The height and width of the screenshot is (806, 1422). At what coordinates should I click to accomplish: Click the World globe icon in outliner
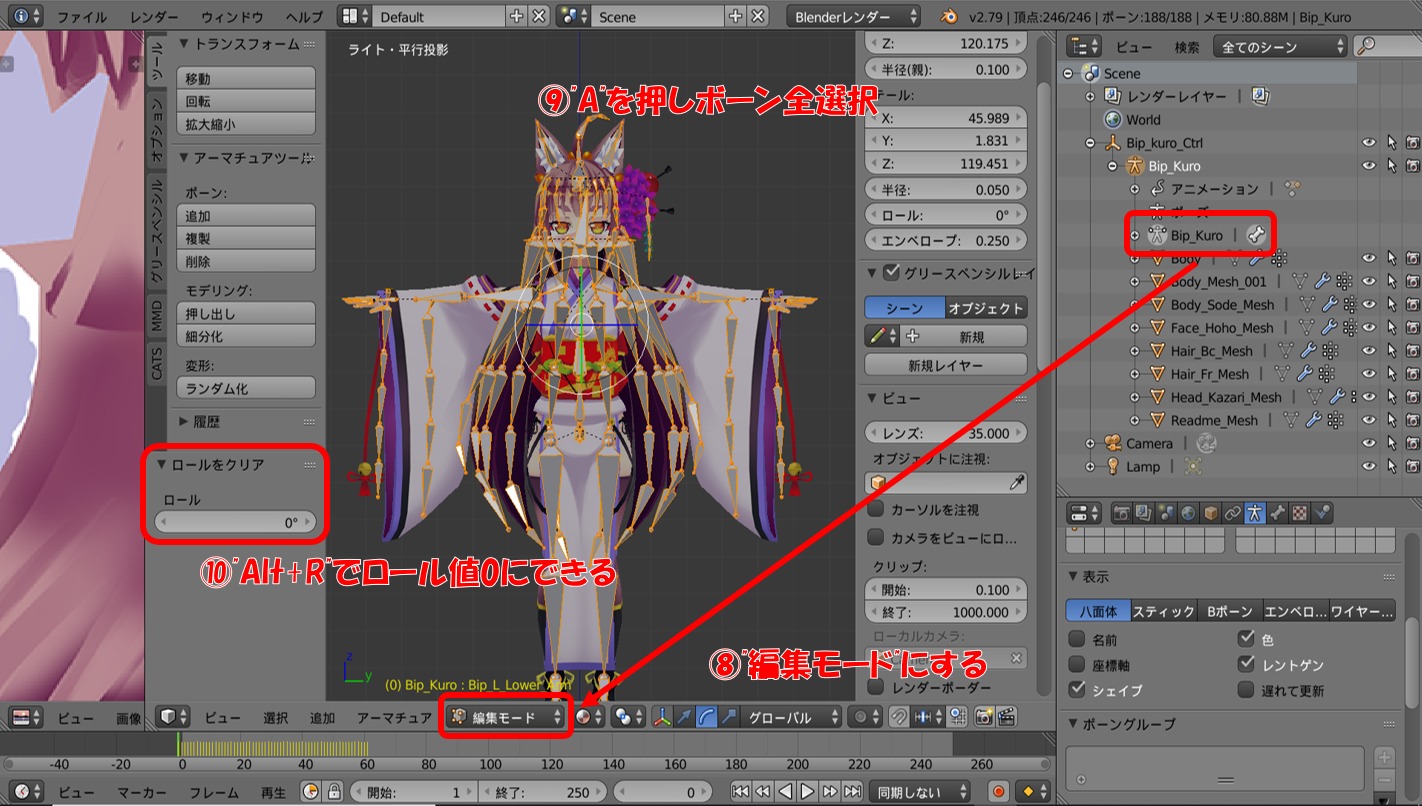click(1112, 119)
